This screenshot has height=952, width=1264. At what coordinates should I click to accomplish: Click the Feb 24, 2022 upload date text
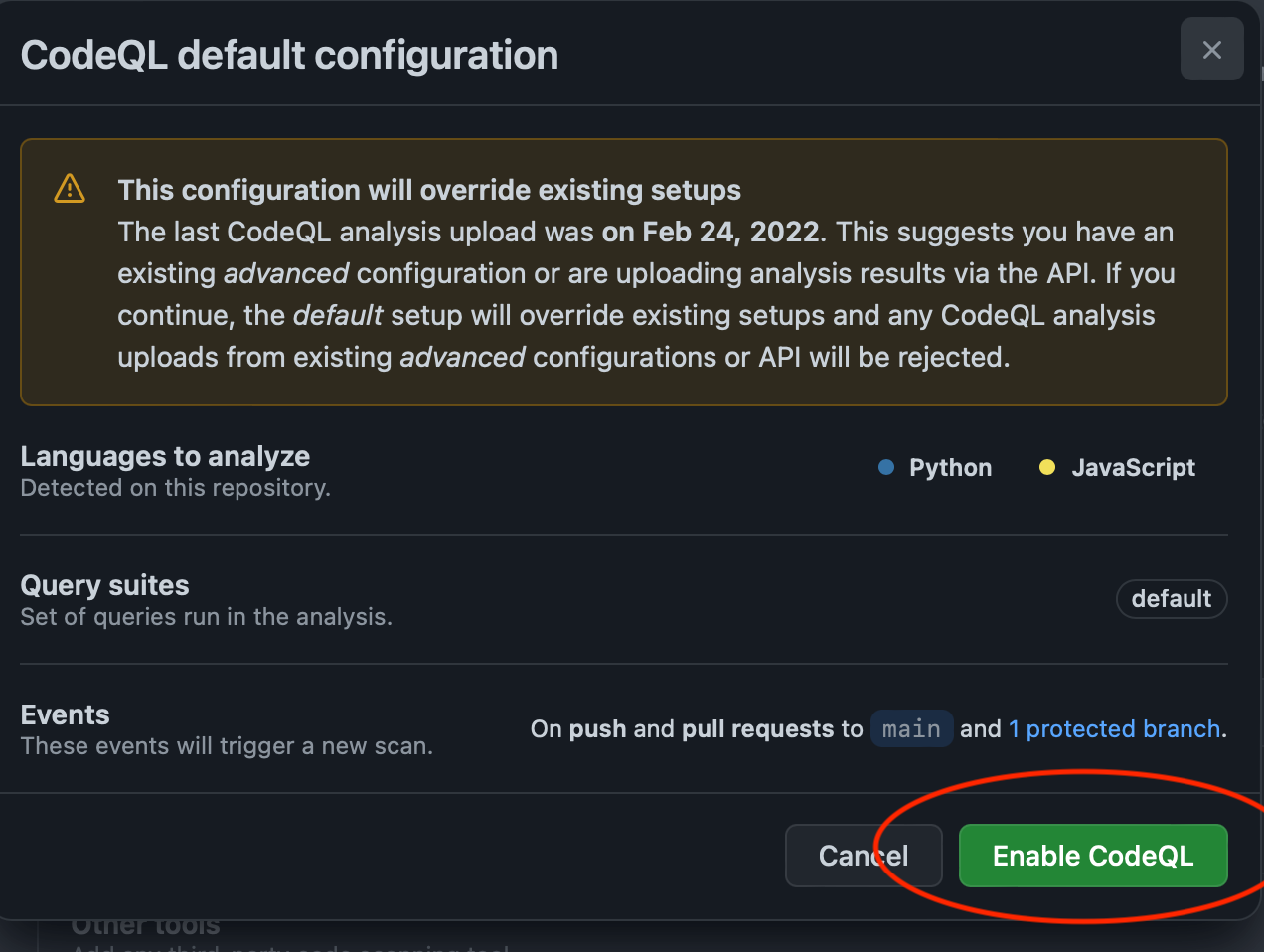click(712, 232)
